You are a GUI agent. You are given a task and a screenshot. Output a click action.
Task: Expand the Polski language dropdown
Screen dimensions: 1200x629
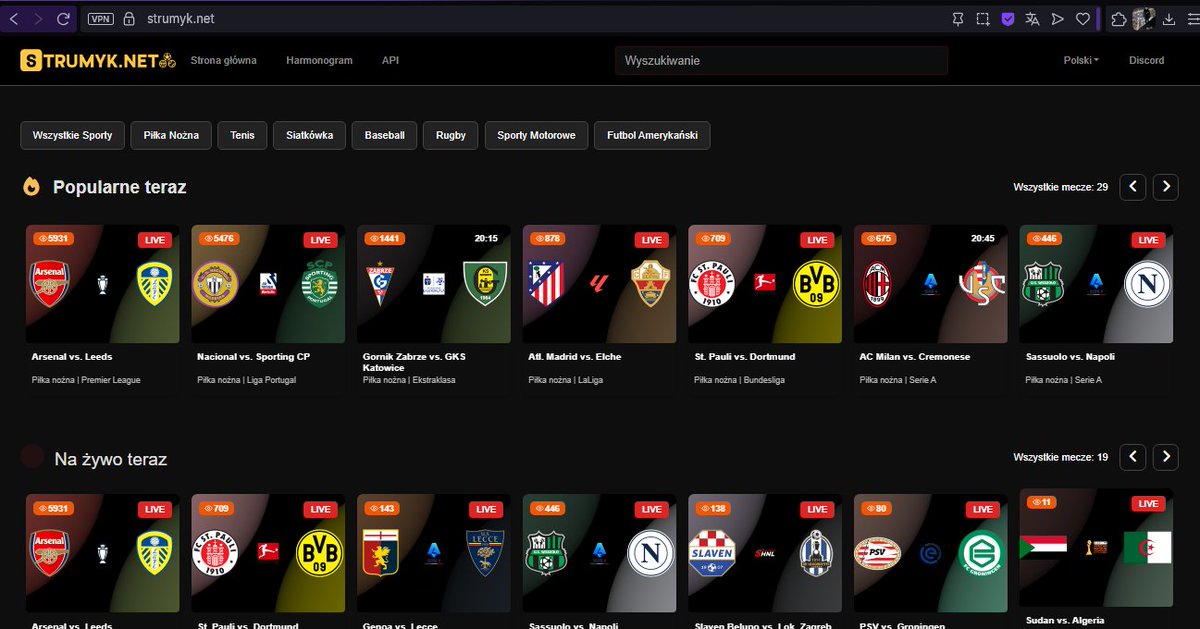click(x=1081, y=60)
